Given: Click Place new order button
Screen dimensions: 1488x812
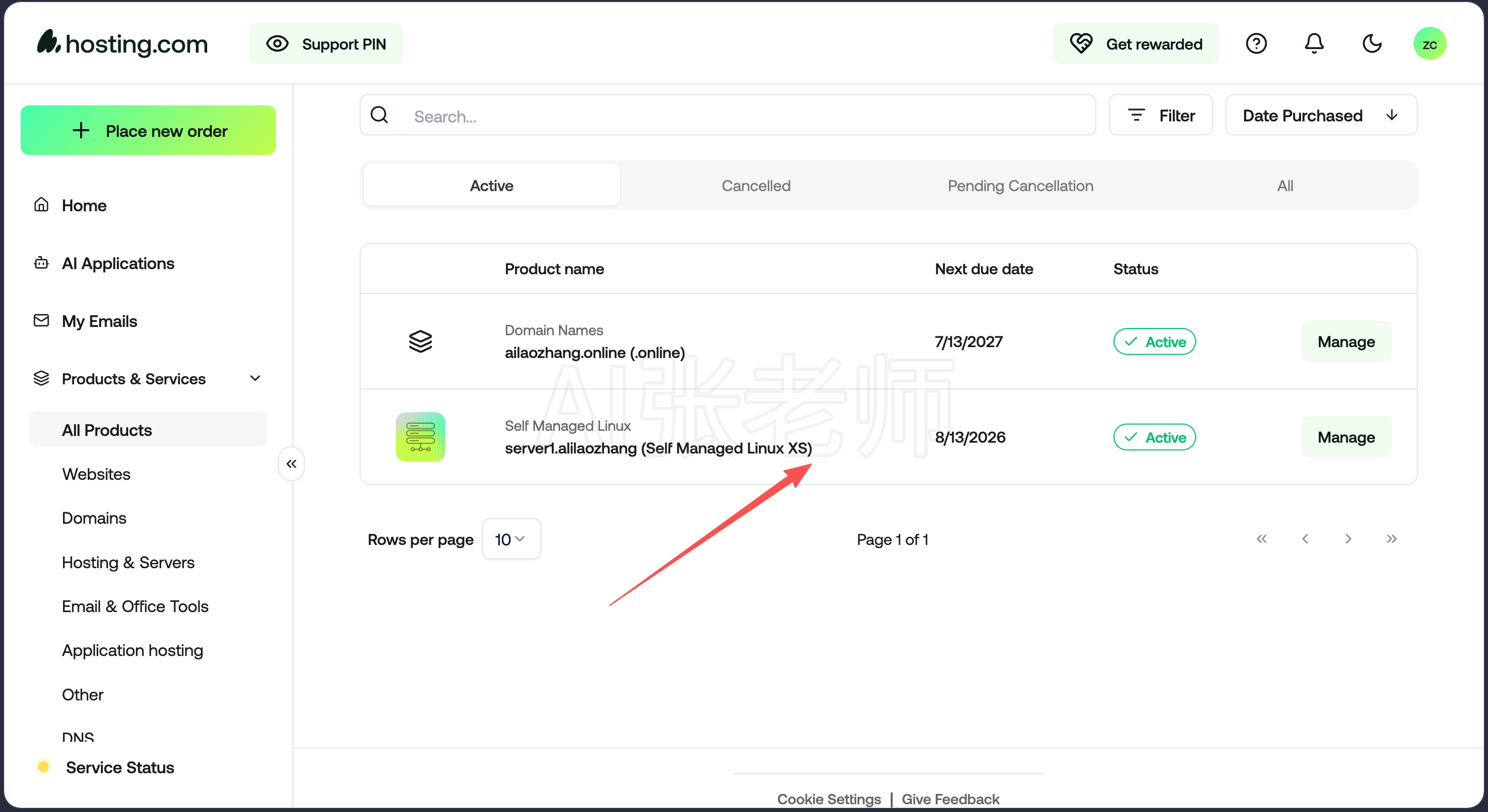Looking at the screenshot, I should coord(148,131).
